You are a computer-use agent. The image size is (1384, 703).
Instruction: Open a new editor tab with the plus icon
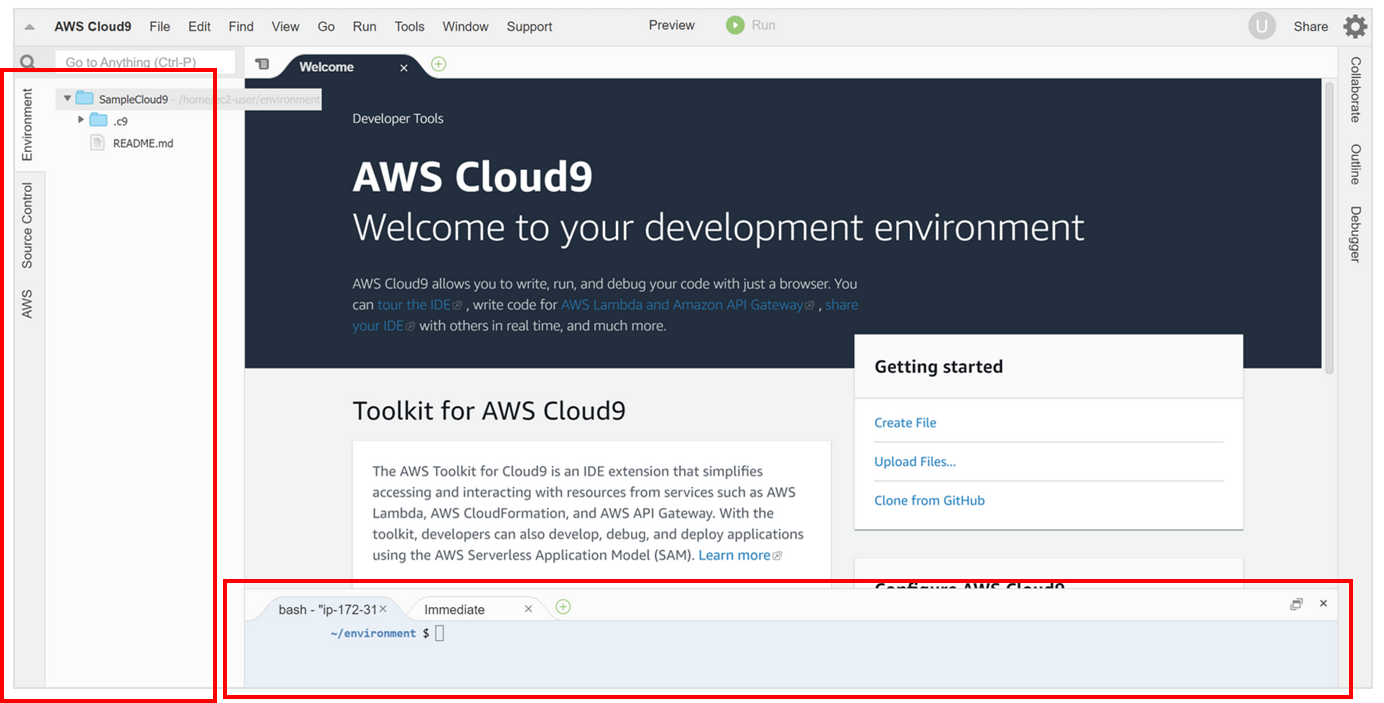tap(438, 62)
